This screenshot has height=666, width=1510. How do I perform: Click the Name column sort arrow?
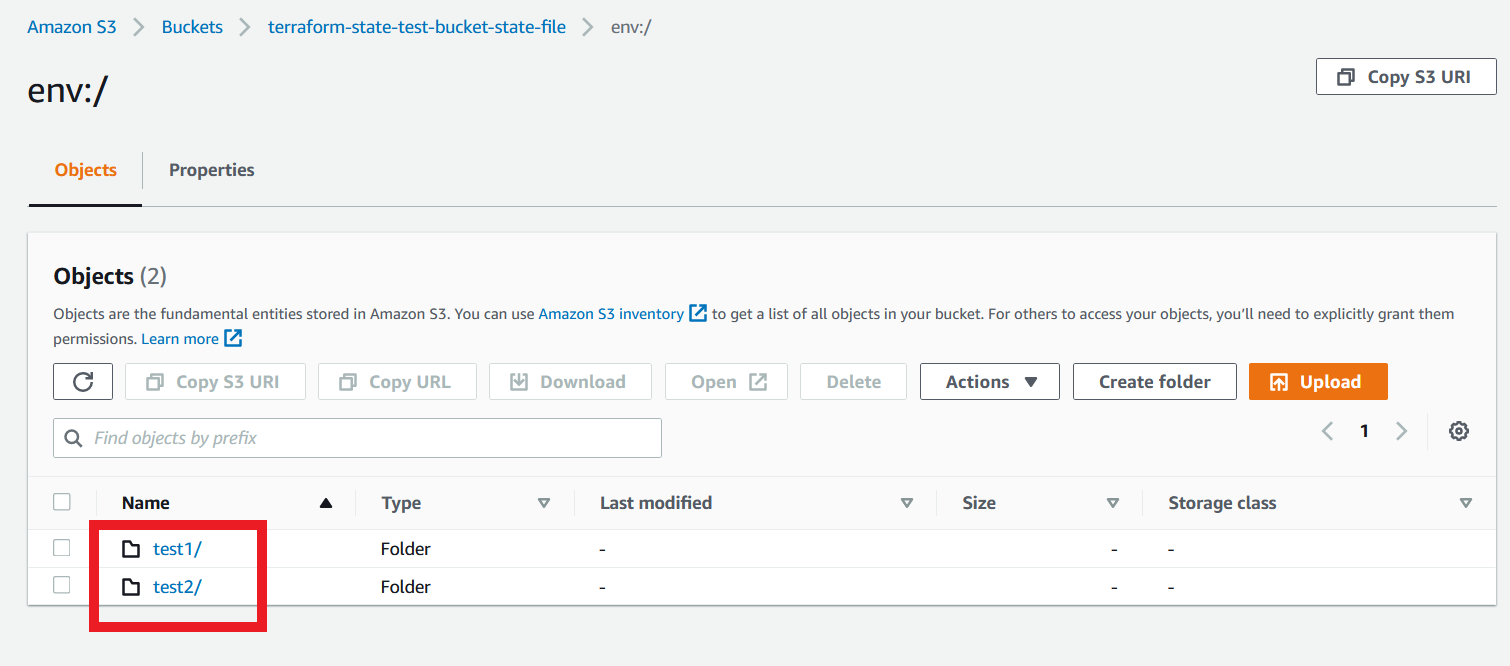pos(325,503)
